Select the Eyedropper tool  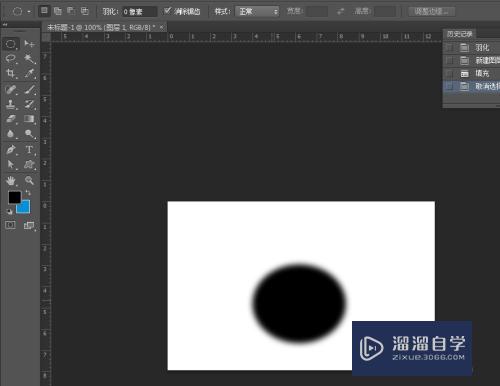click(29, 73)
